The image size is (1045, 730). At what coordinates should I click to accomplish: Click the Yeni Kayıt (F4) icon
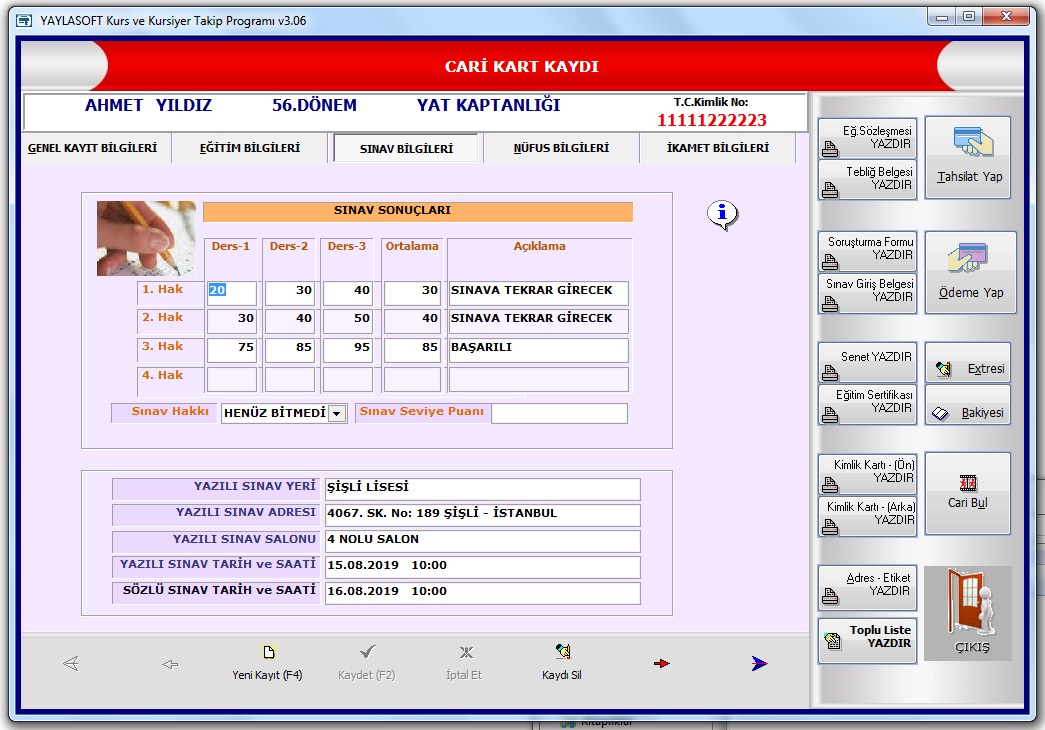click(269, 652)
